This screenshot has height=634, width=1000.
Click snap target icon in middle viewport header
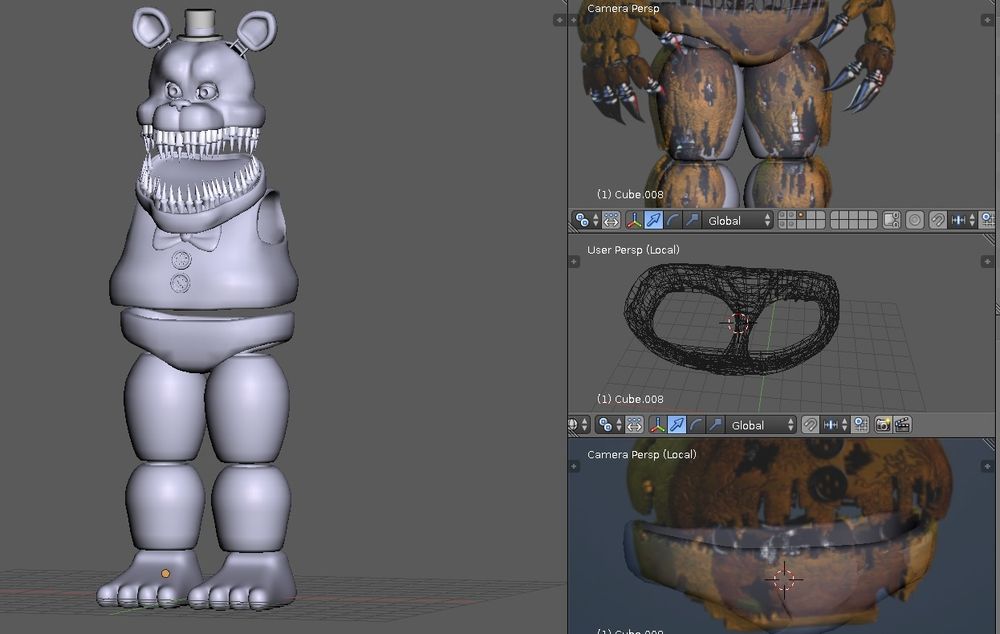[x=860, y=424]
